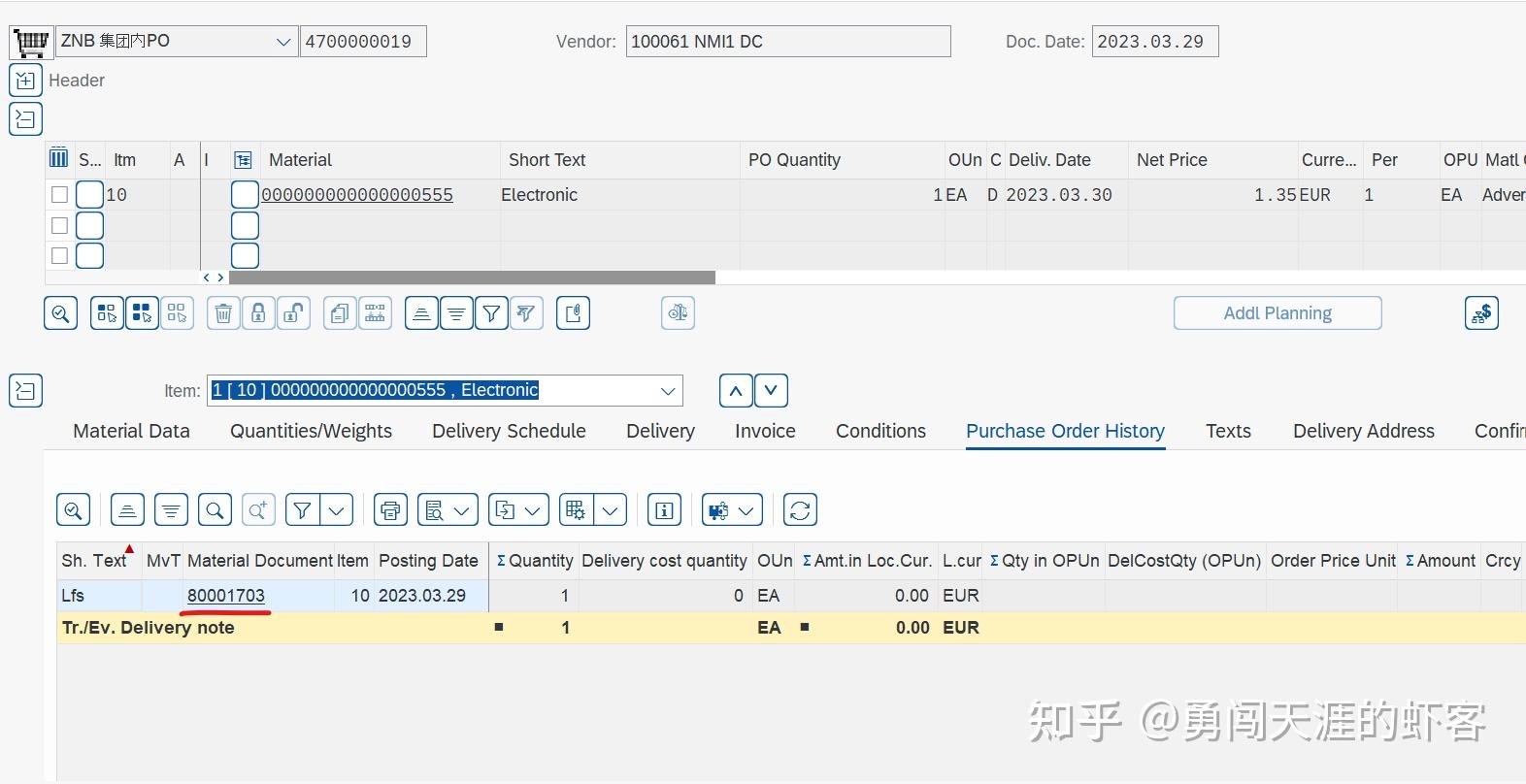Click the history details magnifier icon
1526x784 pixels.
pos(74,510)
